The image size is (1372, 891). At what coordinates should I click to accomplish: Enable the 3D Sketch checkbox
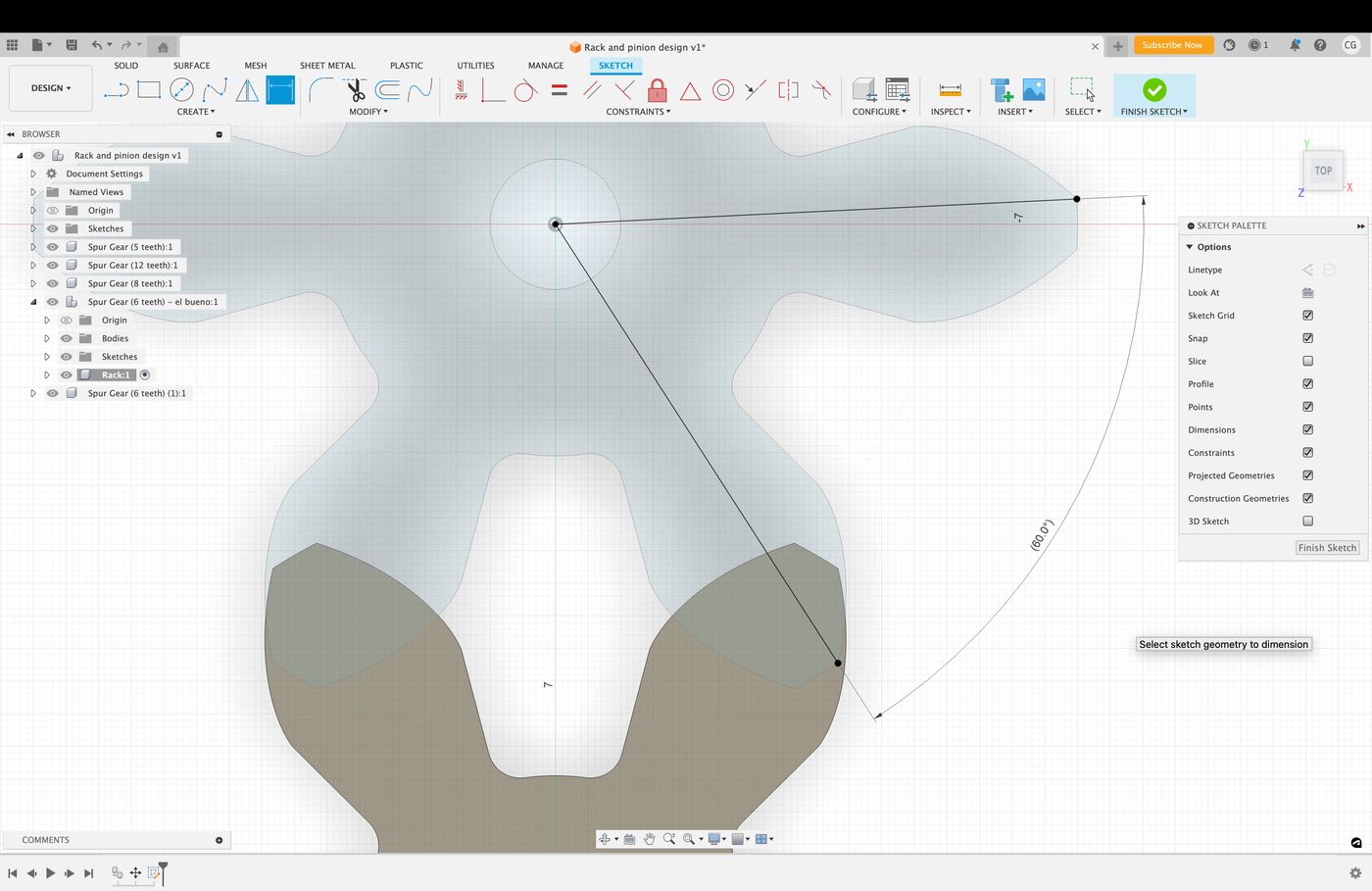(x=1307, y=521)
